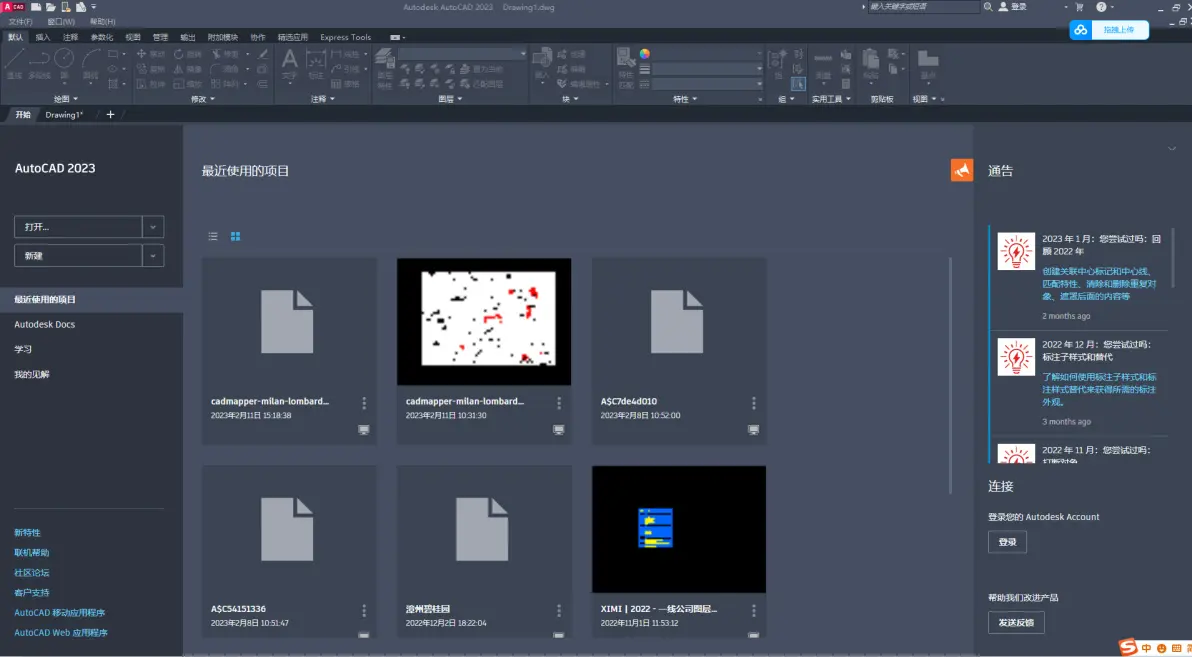Switch to the Express Tools ribbon tab
Viewport: 1192px width, 657px height.
pos(346,37)
